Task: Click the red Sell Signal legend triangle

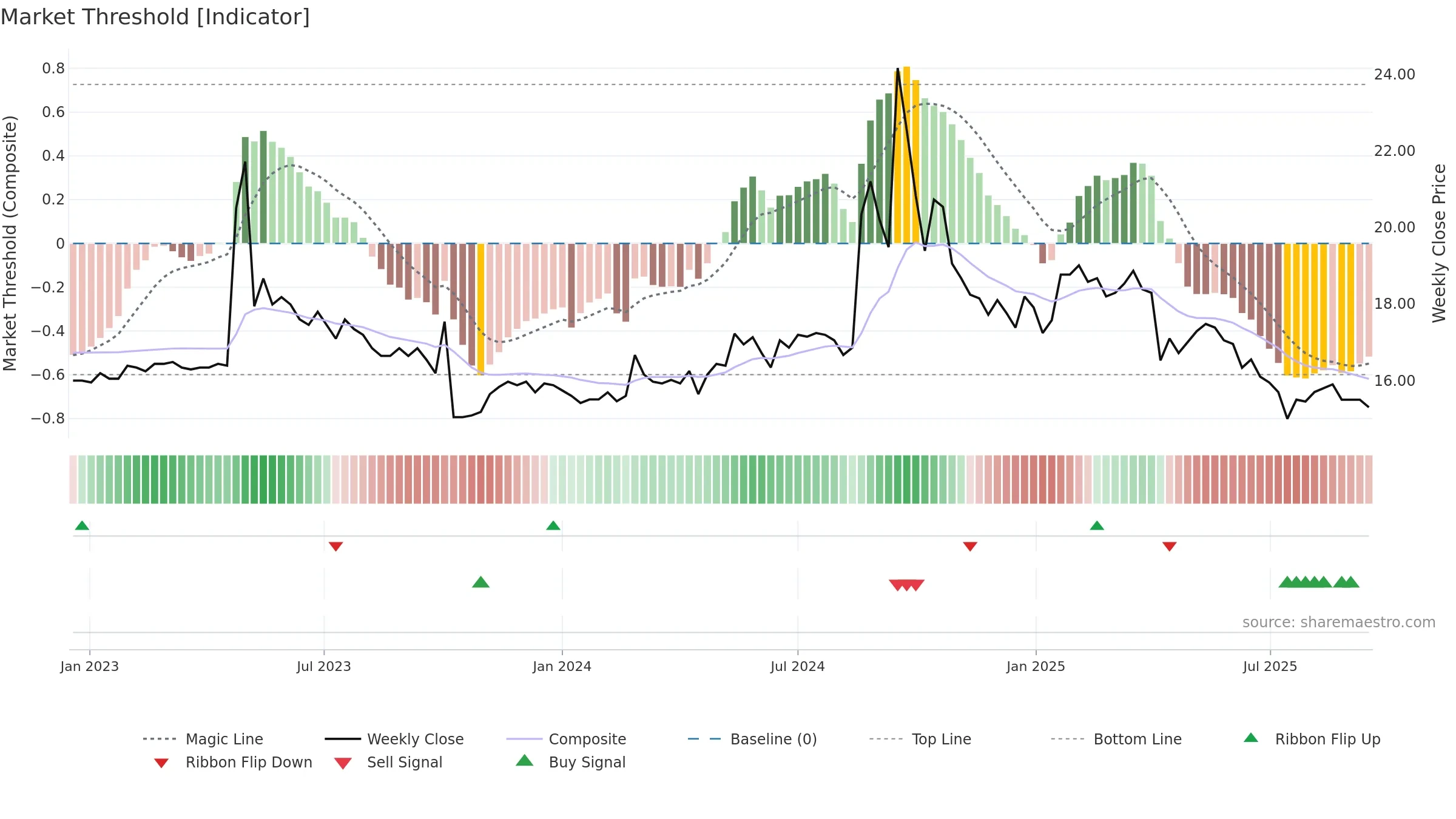Action: click(343, 763)
